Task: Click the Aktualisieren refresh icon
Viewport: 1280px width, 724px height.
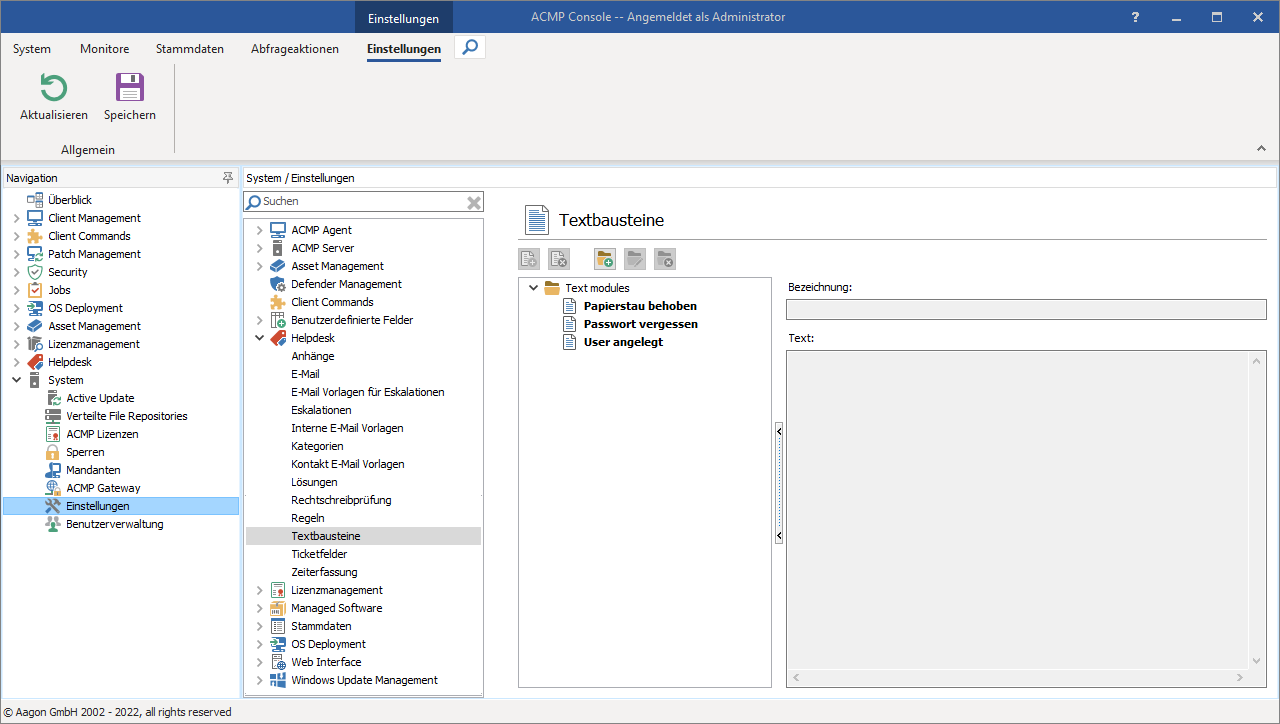Action: coord(53,88)
